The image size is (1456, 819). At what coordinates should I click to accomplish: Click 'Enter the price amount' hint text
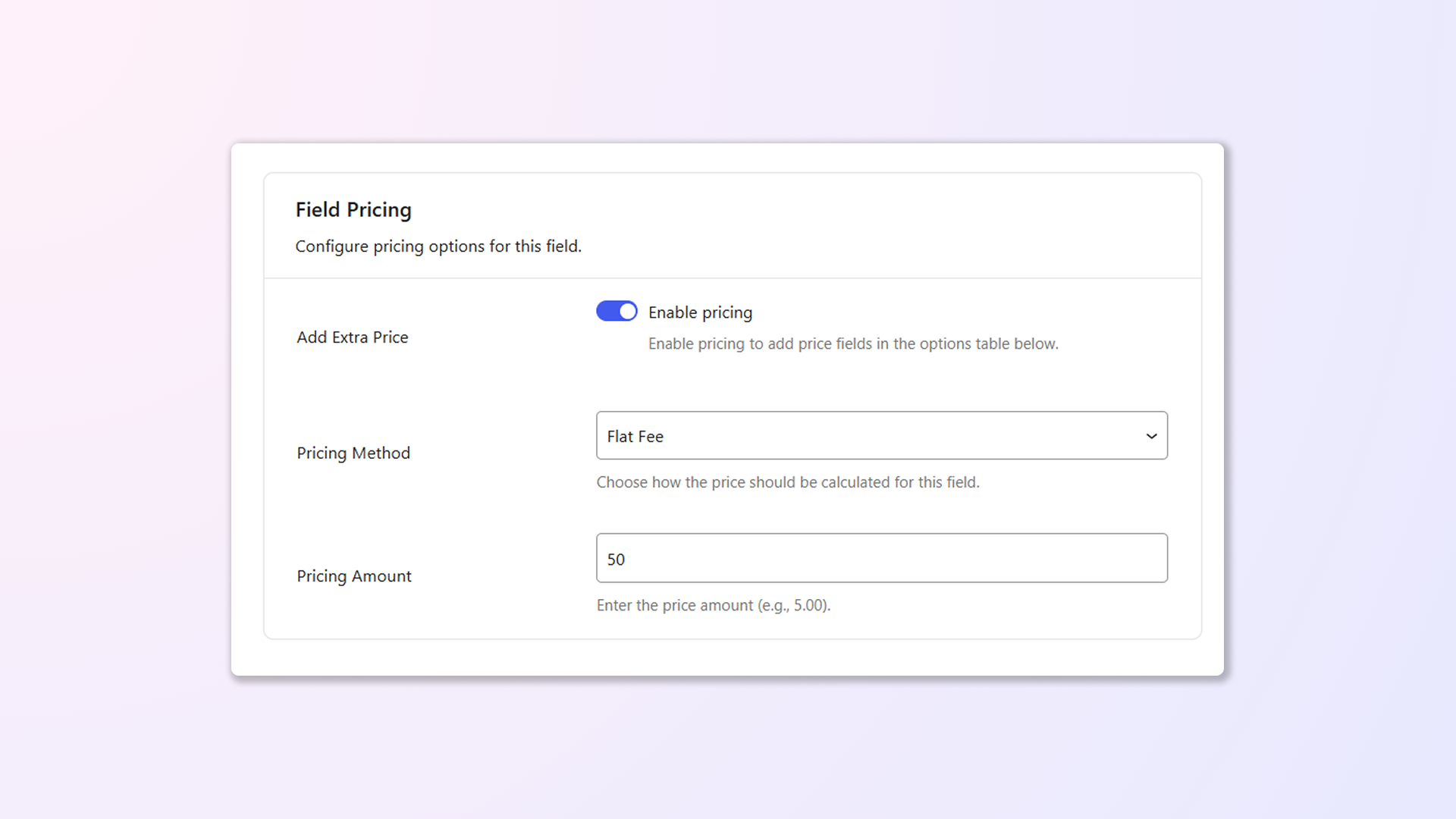point(713,606)
